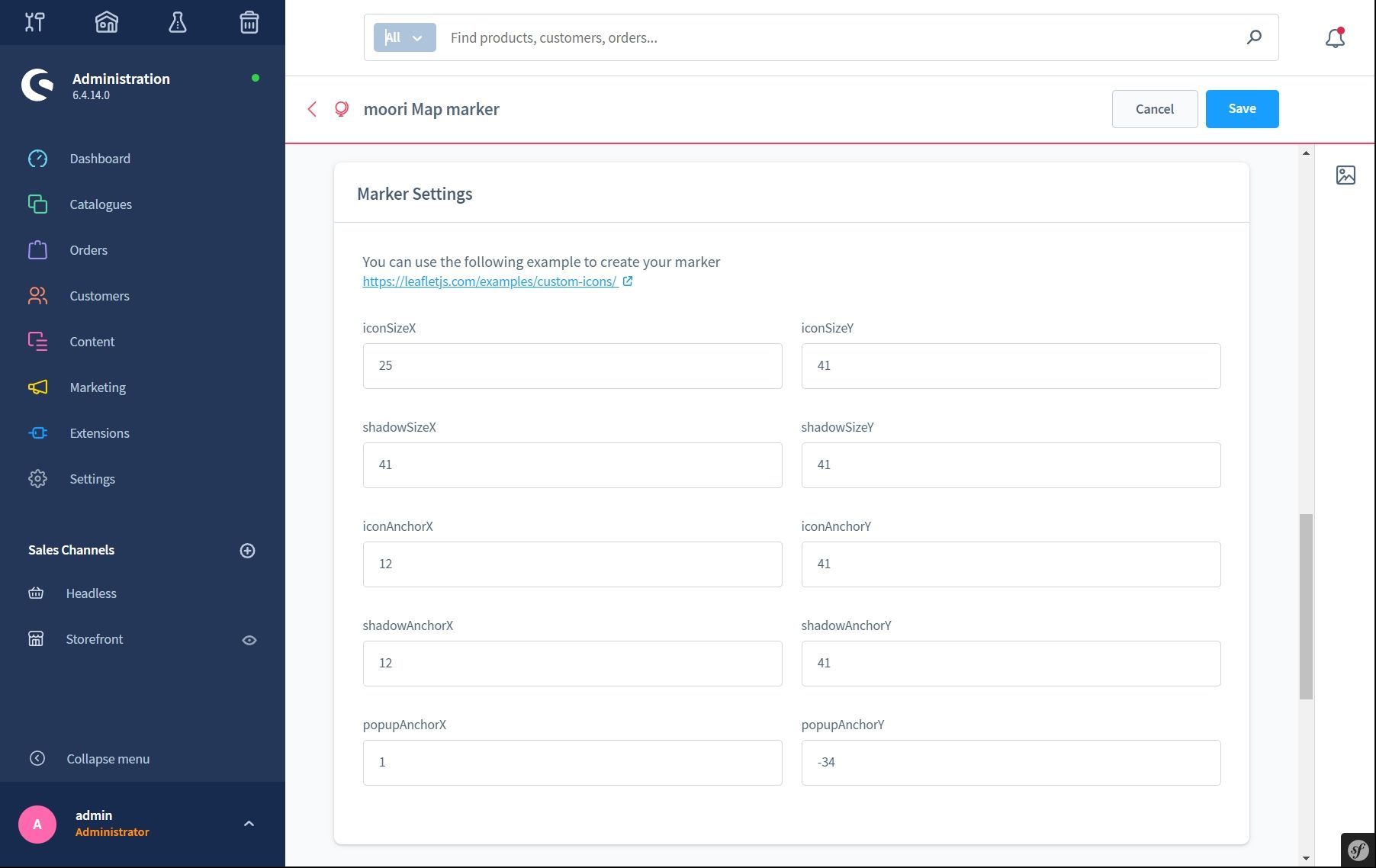The image size is (1376, 868).
Task: Add a sales channel with plus icon
Action: point(247,551)
